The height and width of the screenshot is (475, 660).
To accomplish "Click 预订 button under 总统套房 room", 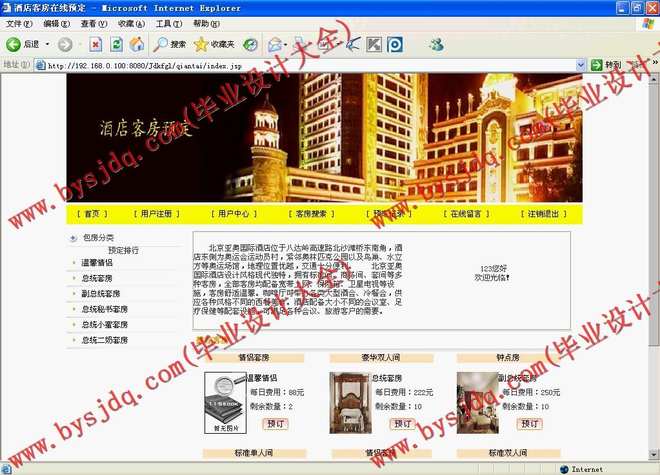I will click(401, 424).
